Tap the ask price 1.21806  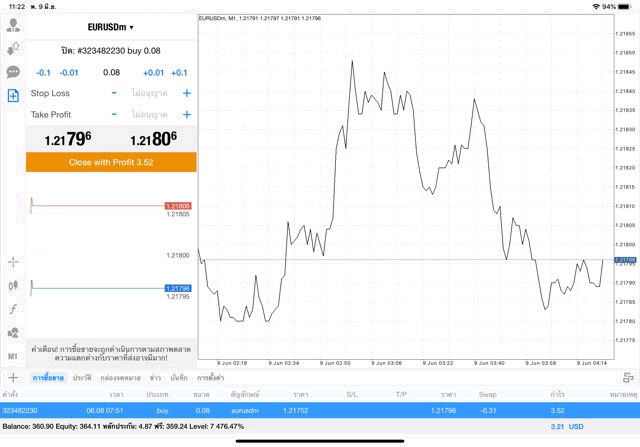(x=153, y=139)
